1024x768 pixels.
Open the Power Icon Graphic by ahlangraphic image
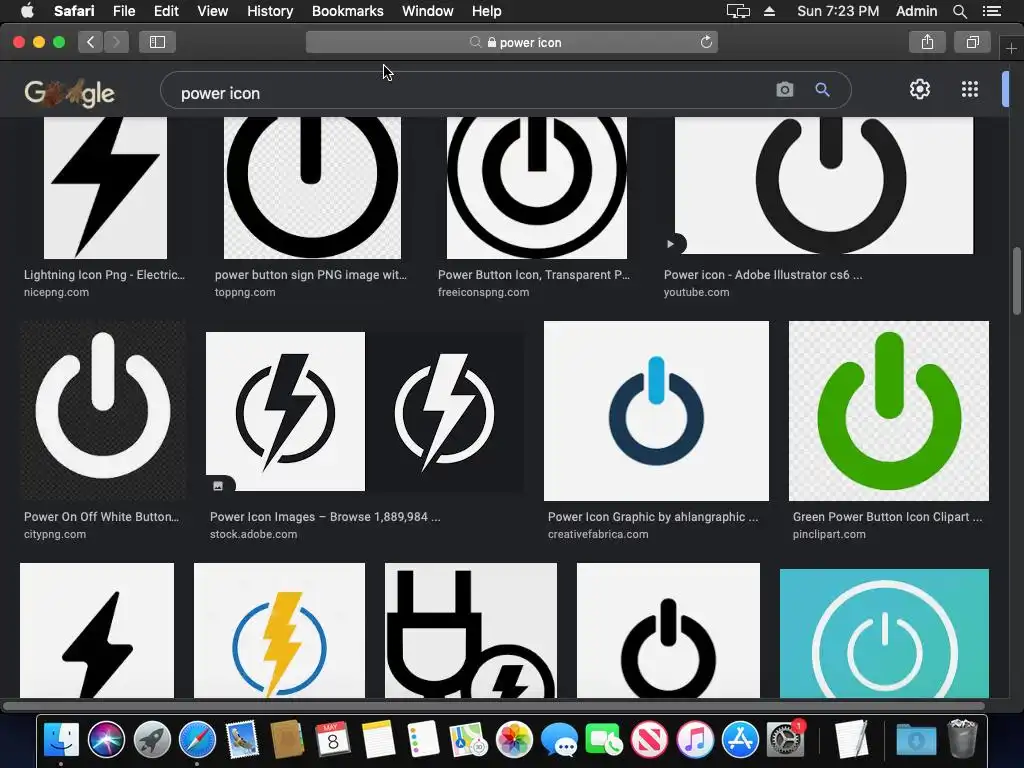[656, 411]
